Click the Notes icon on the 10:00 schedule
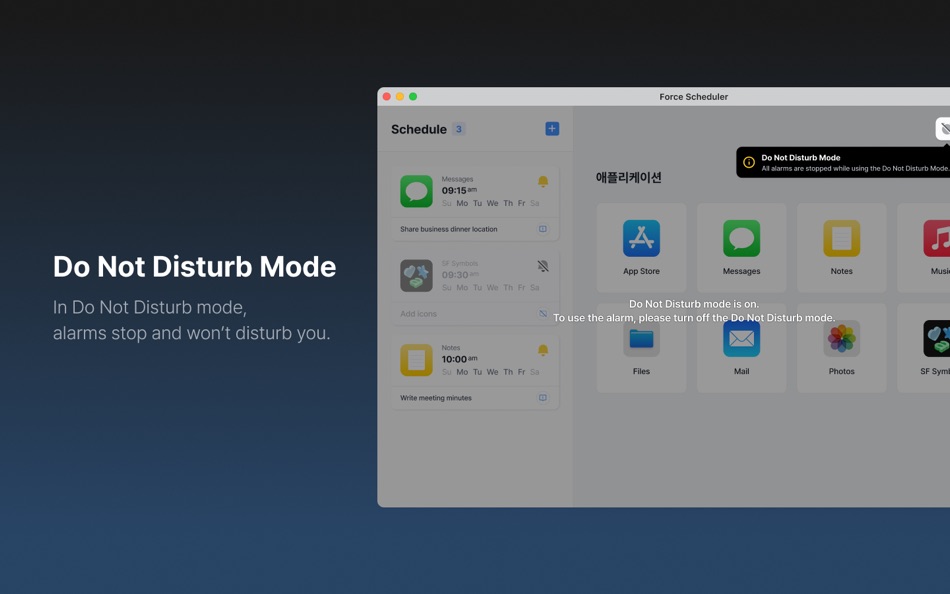 pyautogui.click(x=416, y=360)
